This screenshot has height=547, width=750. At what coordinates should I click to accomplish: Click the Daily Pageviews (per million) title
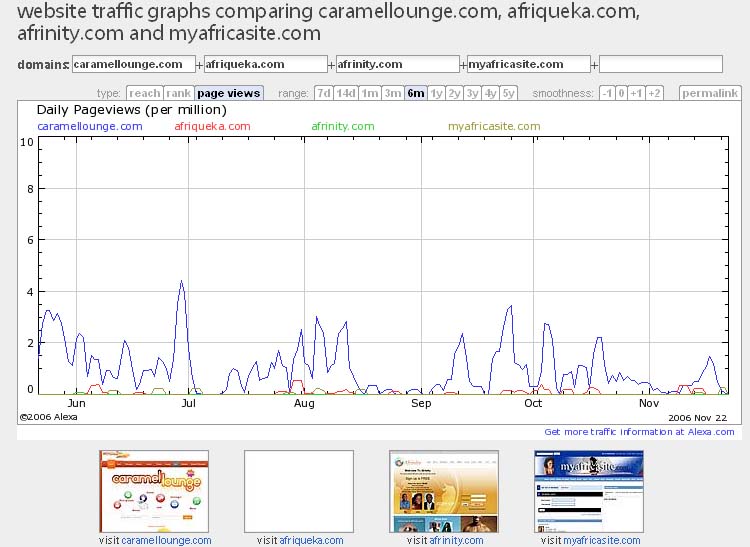[x=132, y=110]
